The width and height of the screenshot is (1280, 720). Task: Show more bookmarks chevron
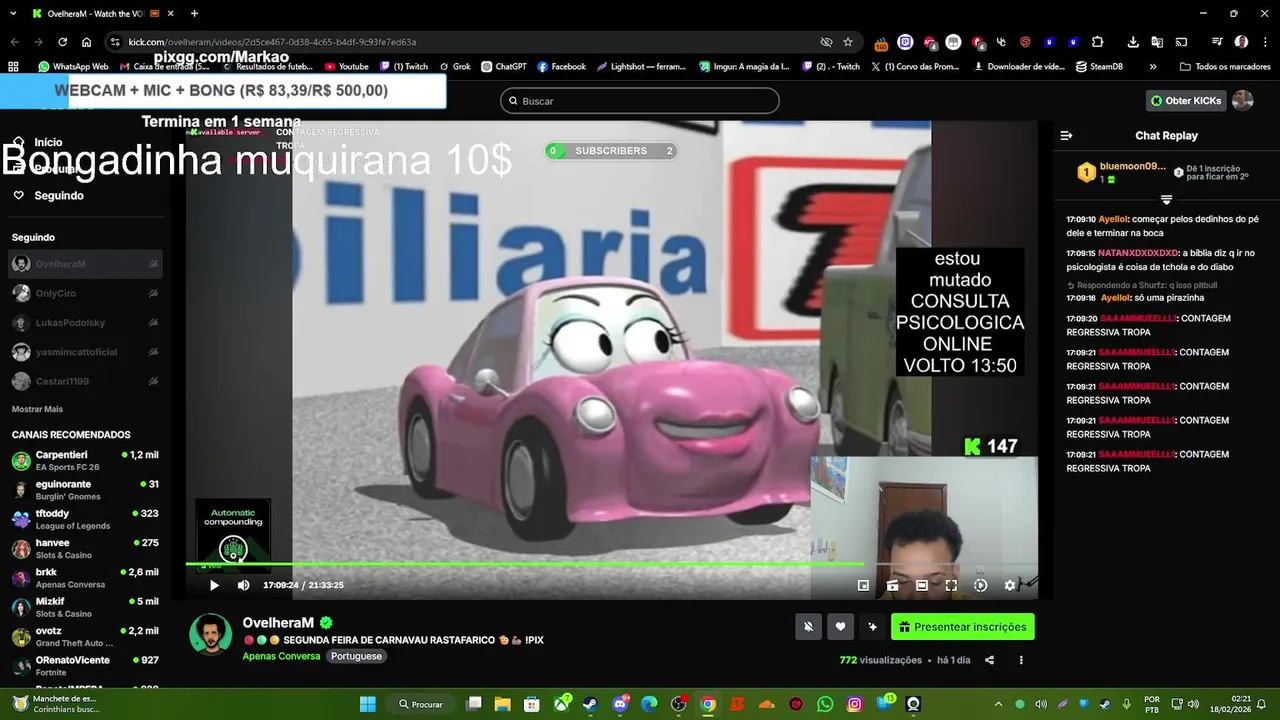tap(1153, 67)
